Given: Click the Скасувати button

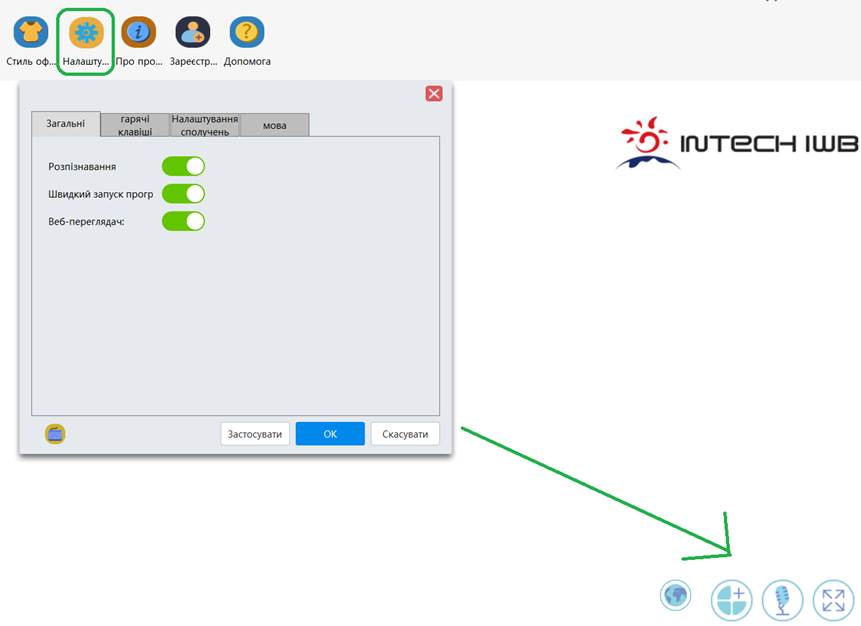Looking at the screenshot, I should coord(405,434).
